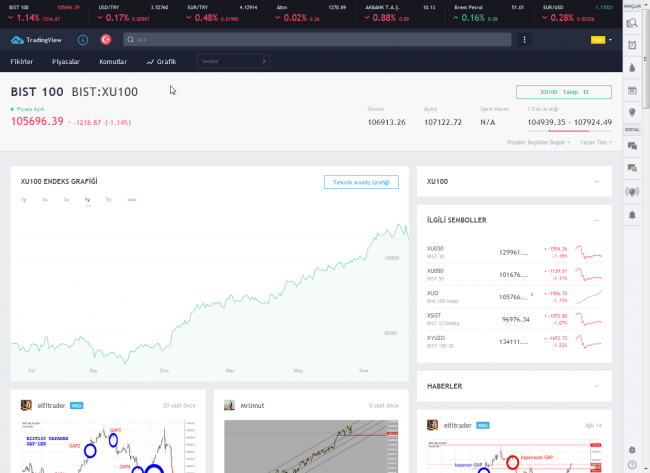Expand the XU100 panel chevron
Image resolution: width=650 pixels, height=473 pixels.
[597, 182]
